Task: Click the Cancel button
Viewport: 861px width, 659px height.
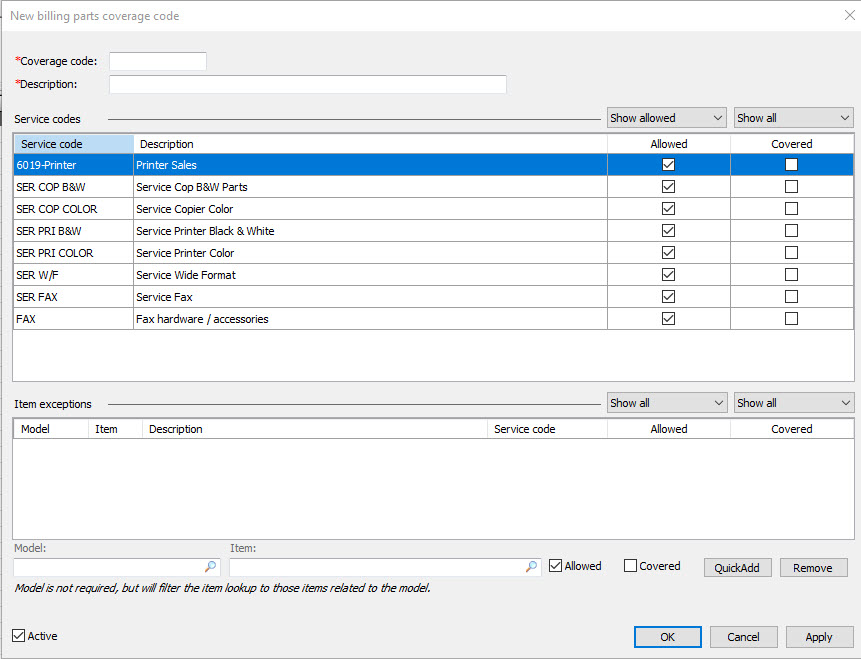Action: (743, 636)
